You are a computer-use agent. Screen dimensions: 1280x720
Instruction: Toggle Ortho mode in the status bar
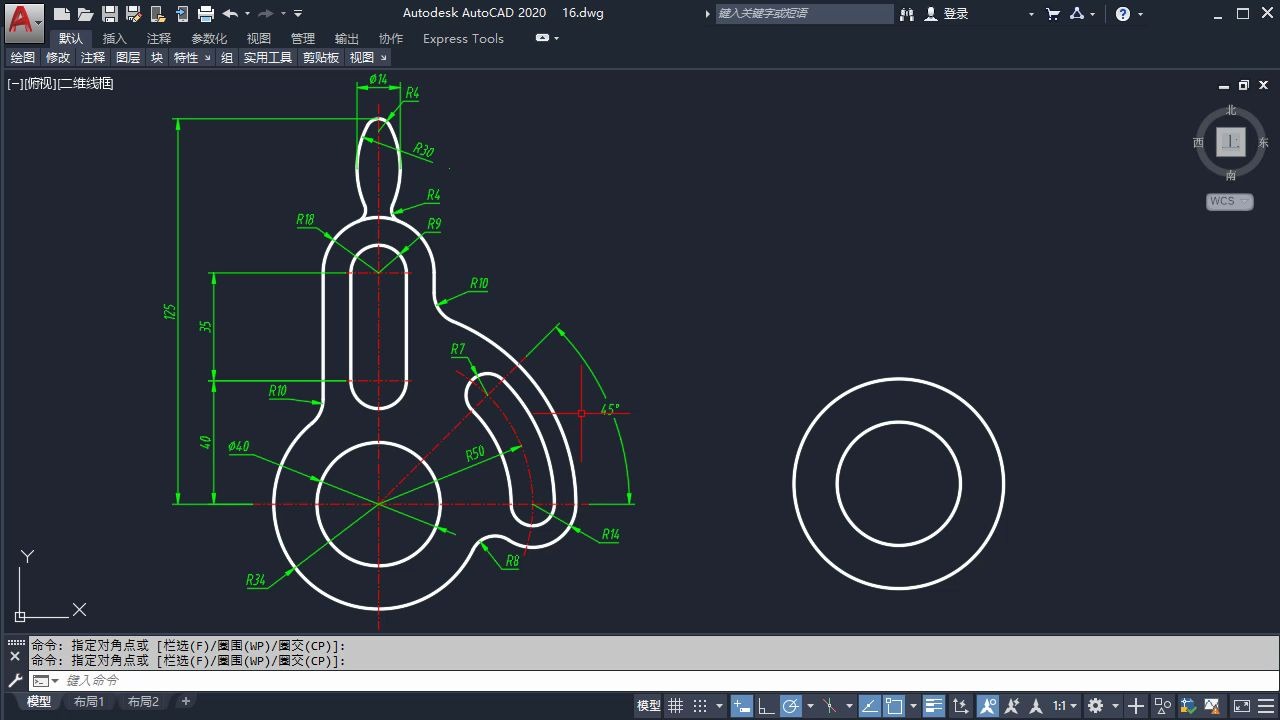pyautogui.click(x=766, y=705)
